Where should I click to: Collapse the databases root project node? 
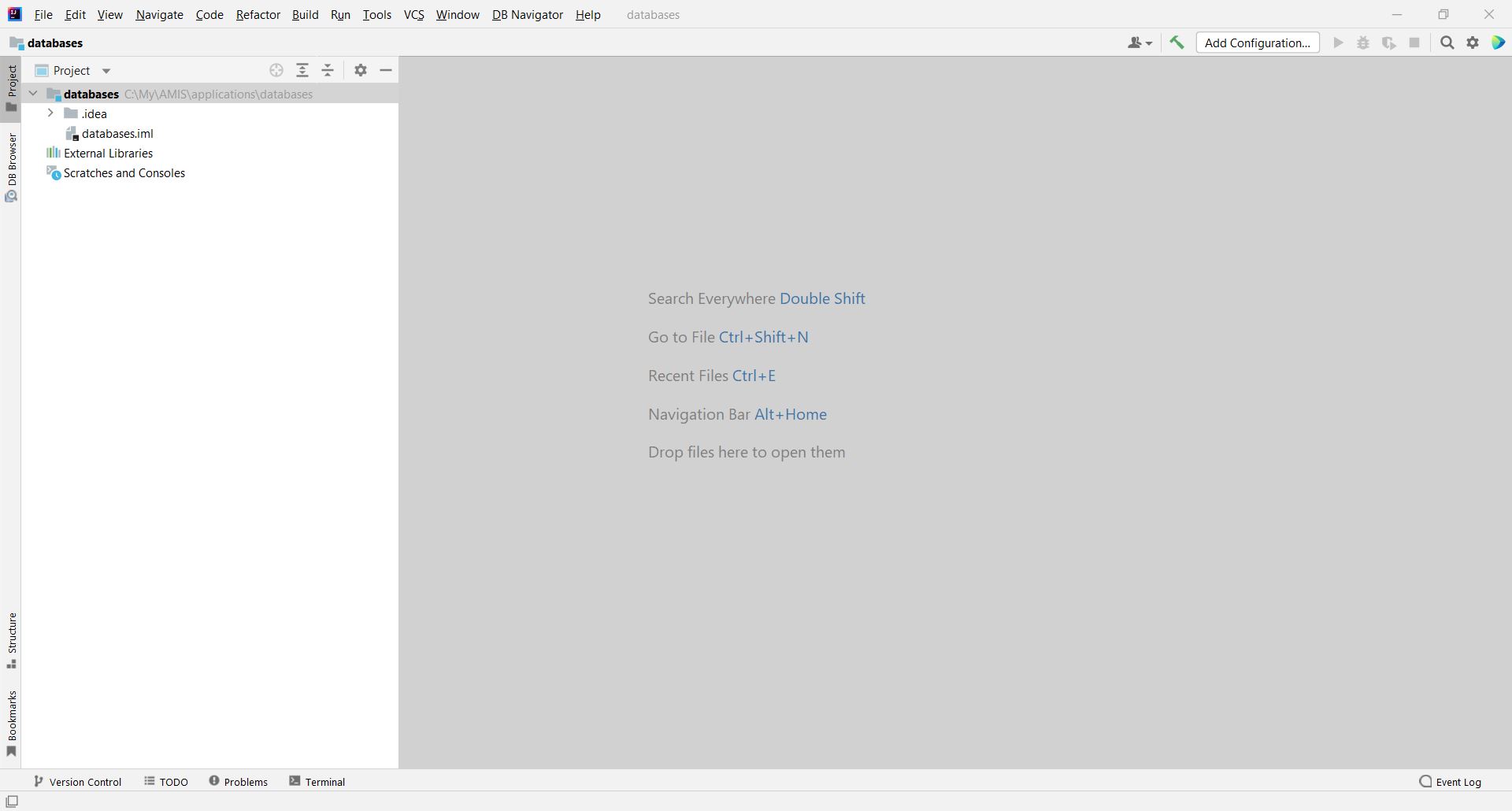[33, 94]
